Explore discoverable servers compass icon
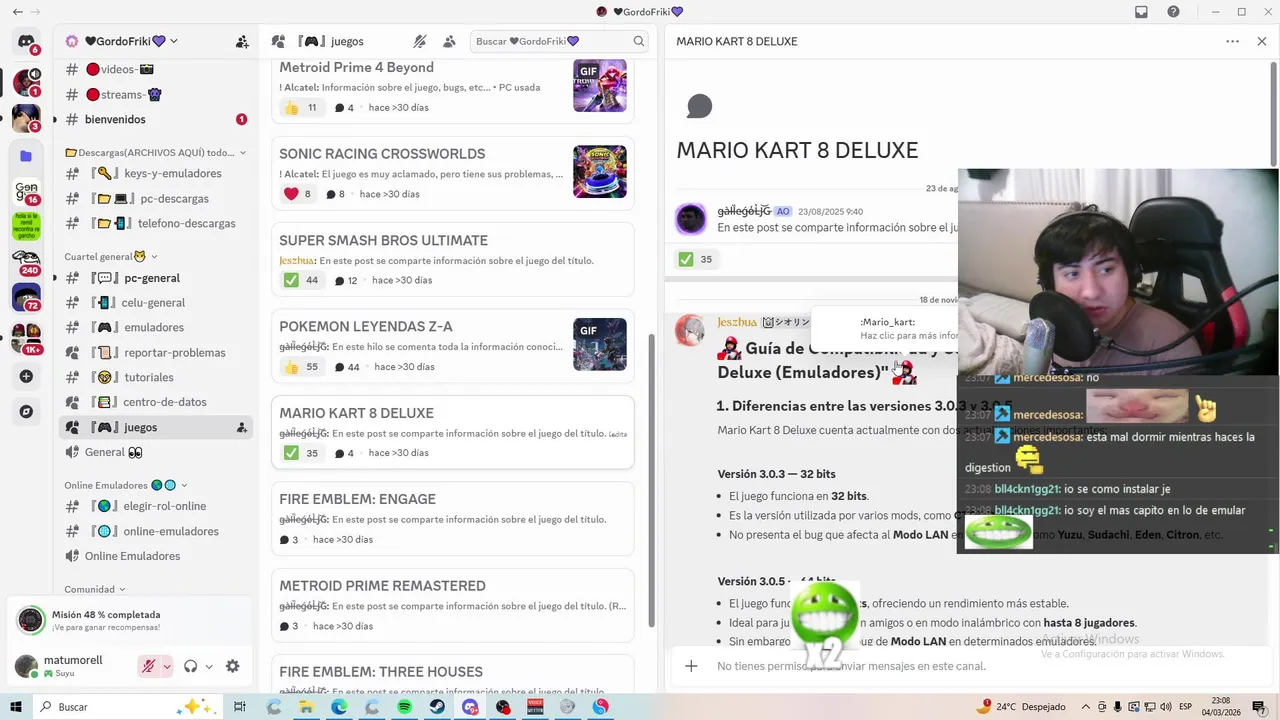This screenshot has width=1280, height=720. tap(26, 411)
